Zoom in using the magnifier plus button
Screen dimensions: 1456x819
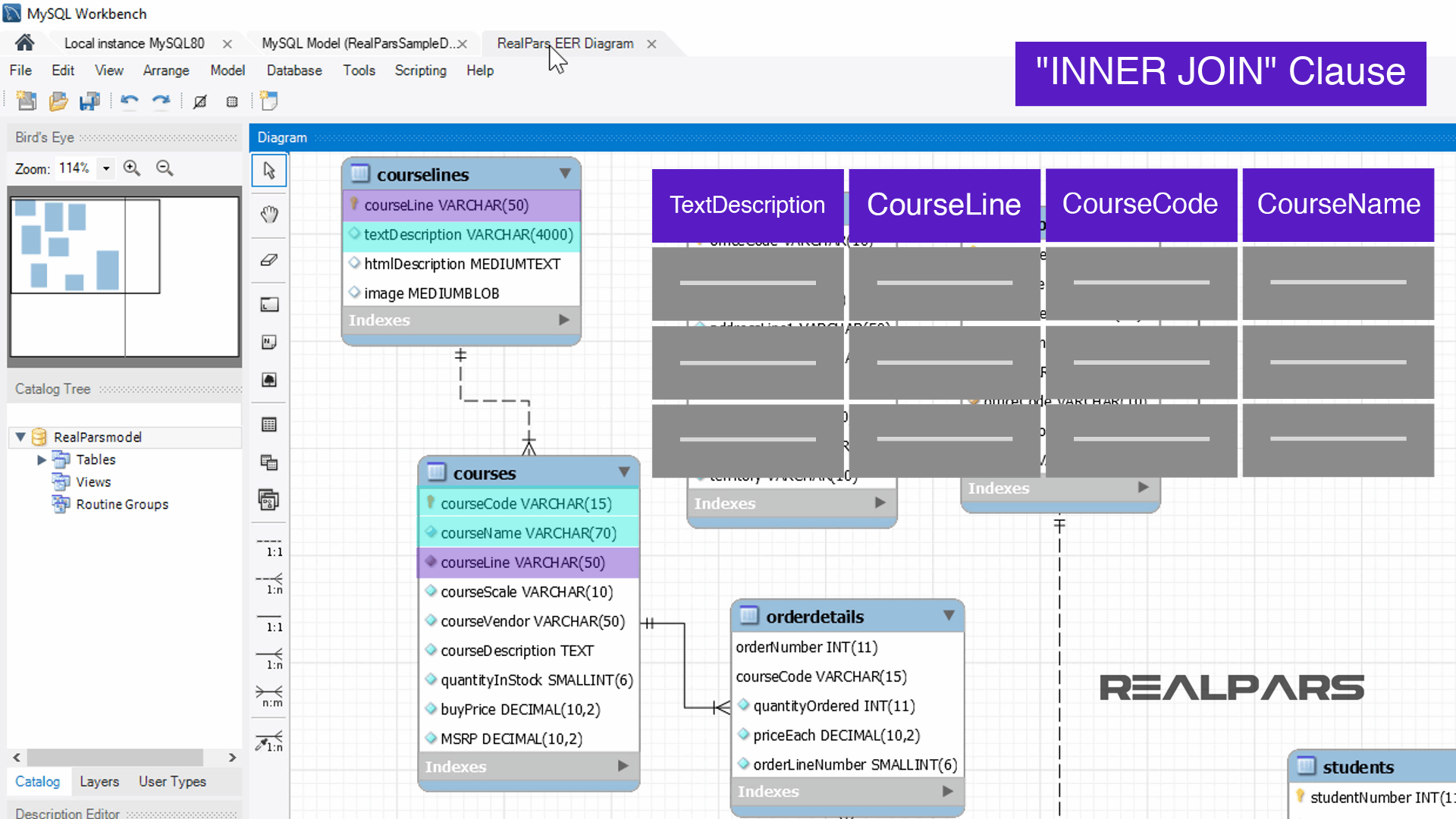click(x=132, y=168)
